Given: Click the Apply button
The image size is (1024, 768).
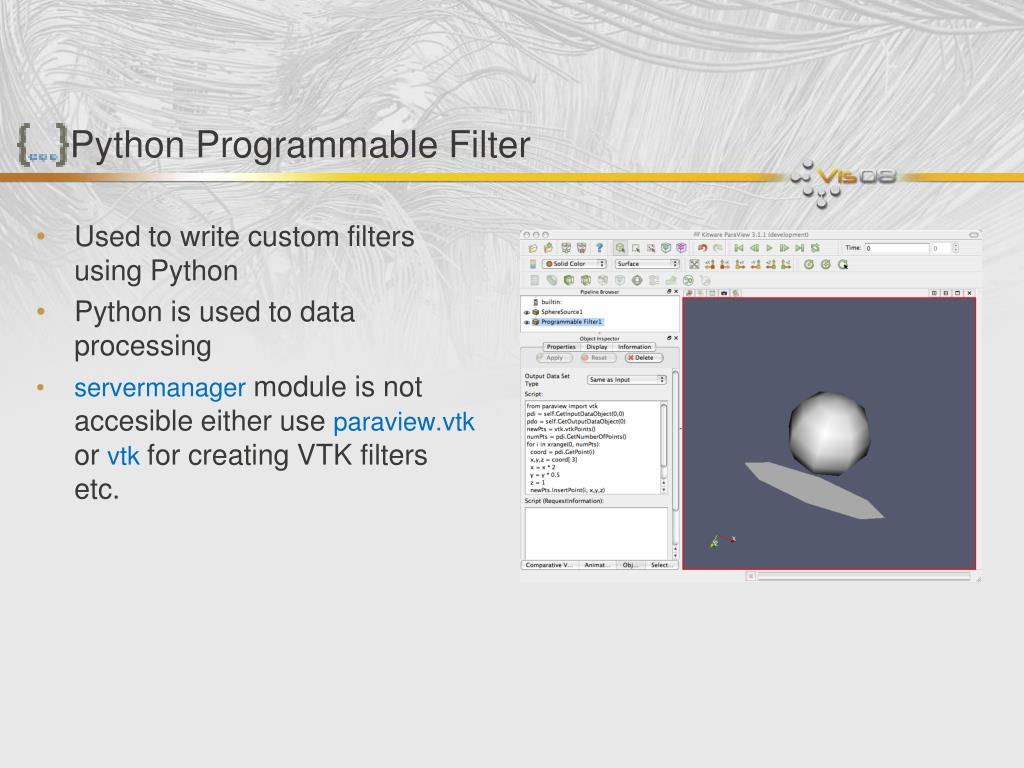Looking at the screenshot, I should click(x=554, y=358).
